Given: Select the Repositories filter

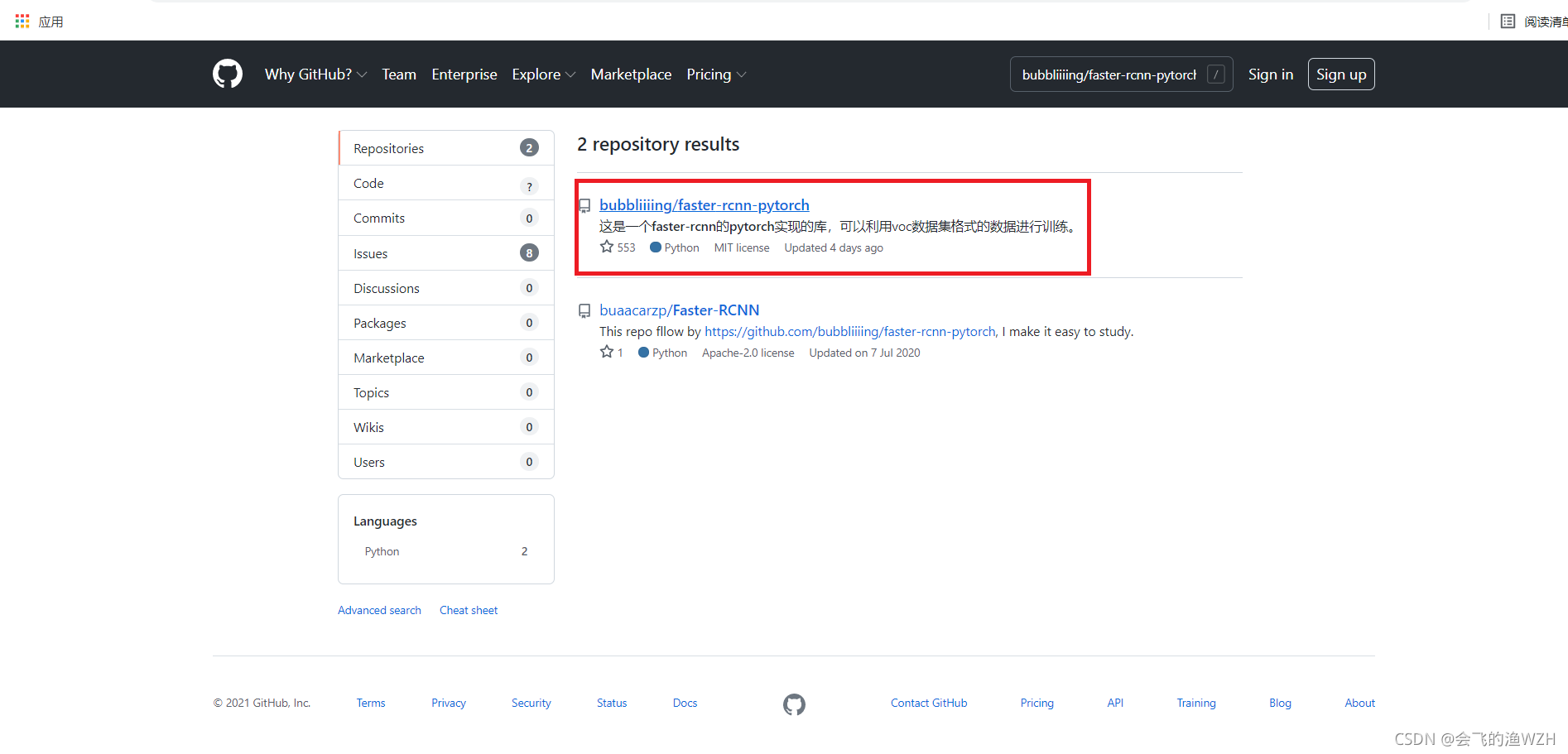Looking at the screenshot, I should coord(446,148).
